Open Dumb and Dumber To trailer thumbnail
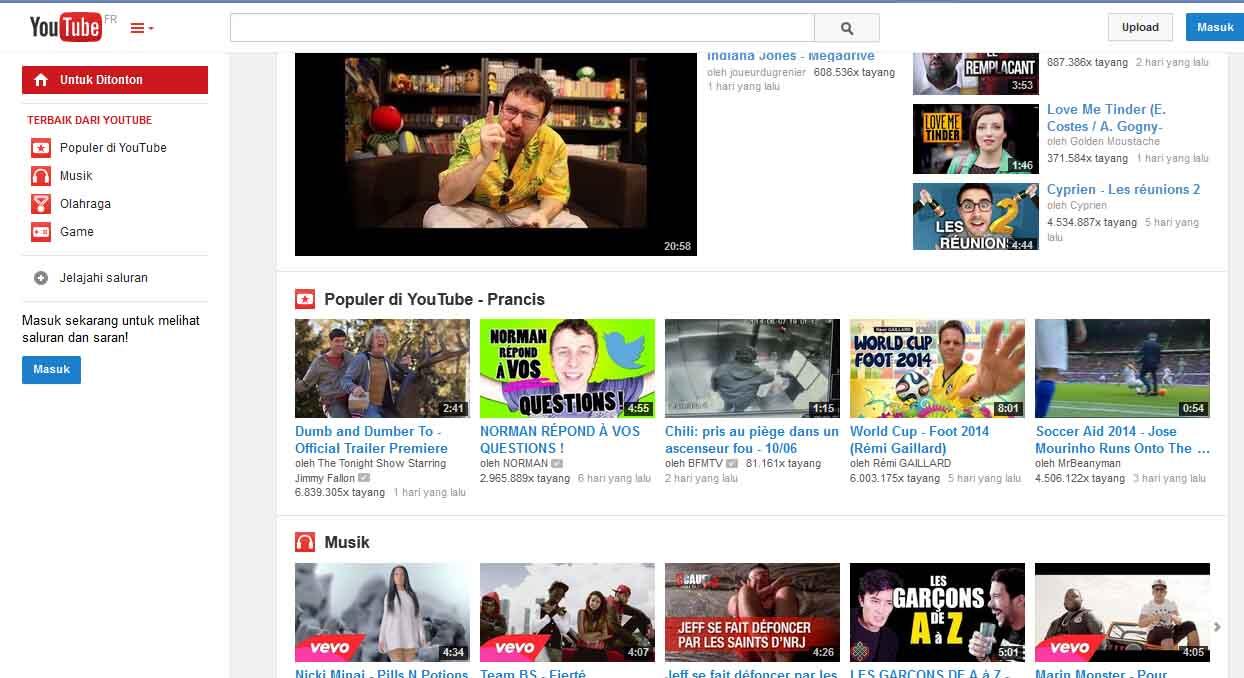Viewport: 1244px width, 678px height. (x=382, y=368)
